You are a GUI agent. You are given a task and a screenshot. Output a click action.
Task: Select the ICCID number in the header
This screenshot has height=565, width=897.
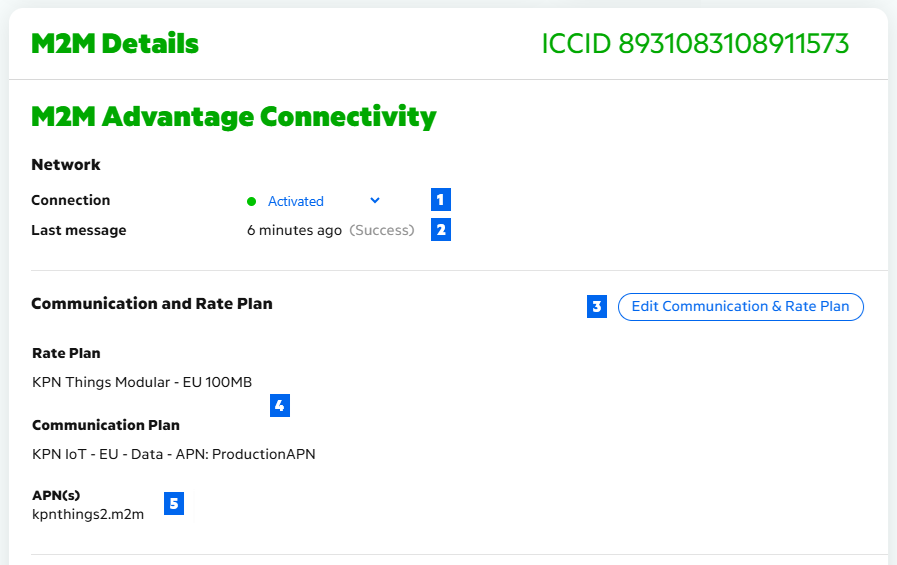point(695,44)
